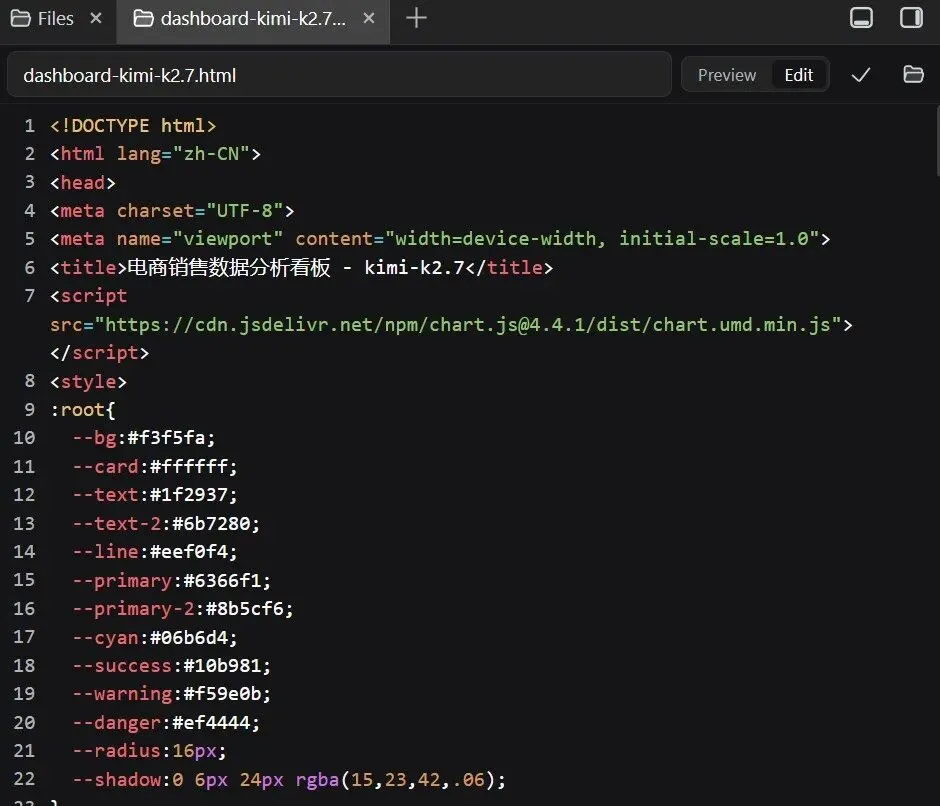The width and height of the screenshot is (940, 806).
Task: Select the dashboard-kimi-k2.7 tab
Action: click(253, 19)
